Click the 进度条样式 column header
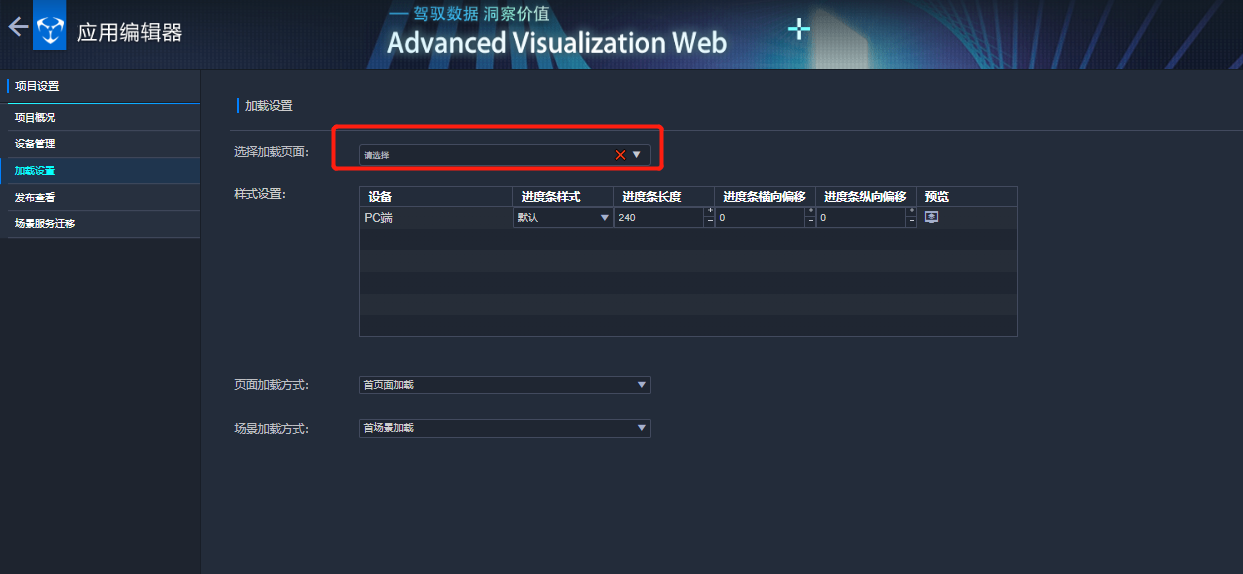The width and height of the screenshot is (1243, 574). click(x=563, y=197)
